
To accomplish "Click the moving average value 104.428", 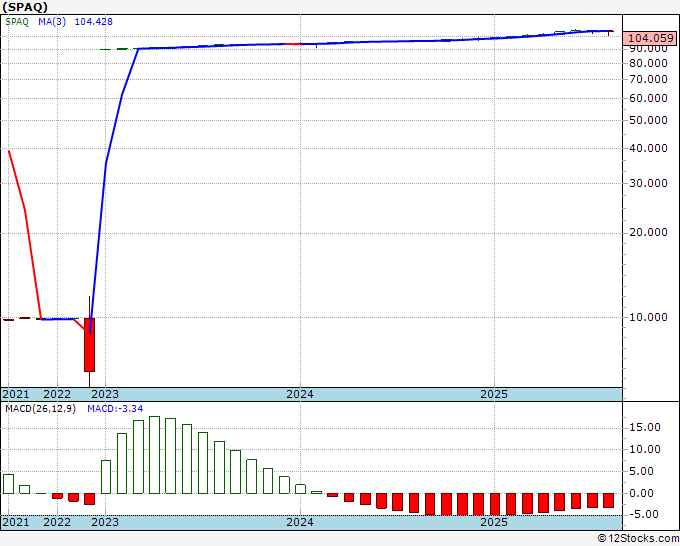I will (94, 22).
